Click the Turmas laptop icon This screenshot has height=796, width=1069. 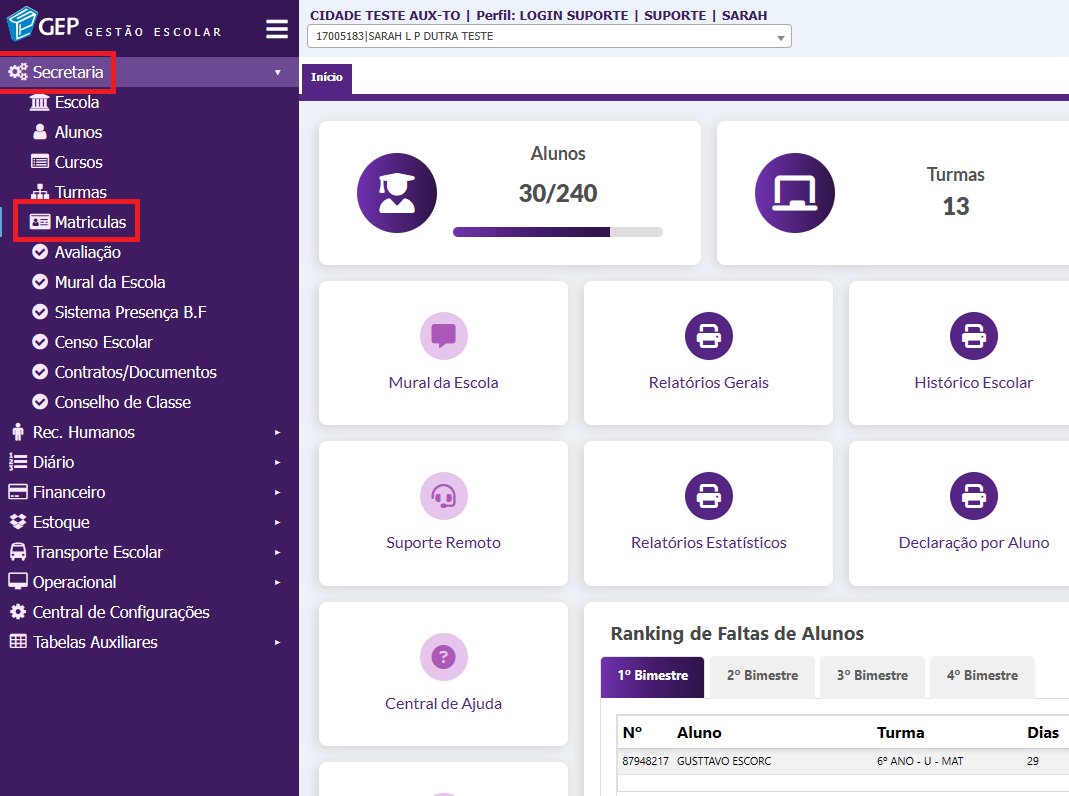794,193
